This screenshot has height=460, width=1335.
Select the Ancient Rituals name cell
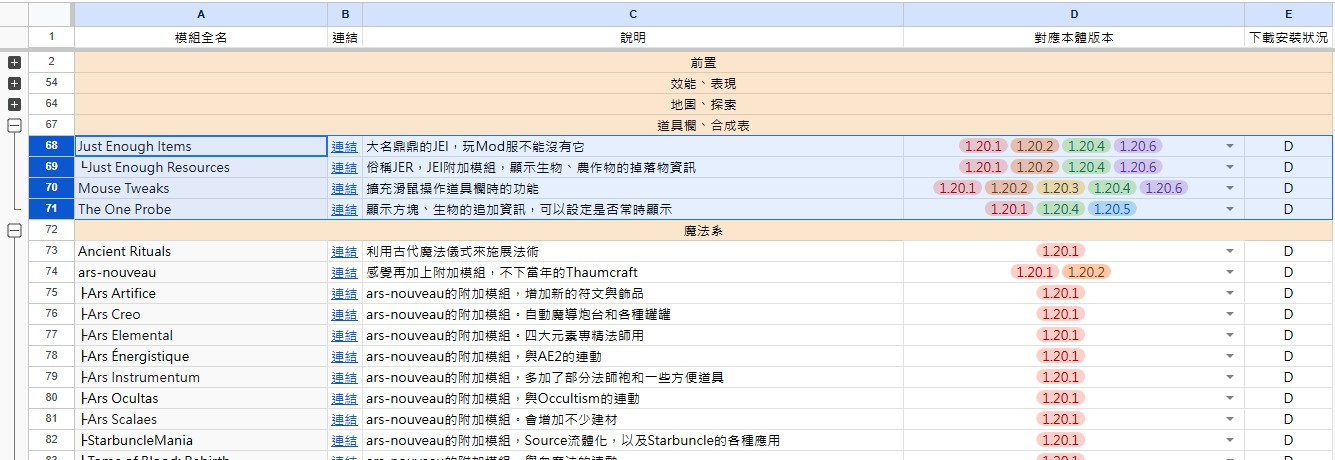click(201, 252)
